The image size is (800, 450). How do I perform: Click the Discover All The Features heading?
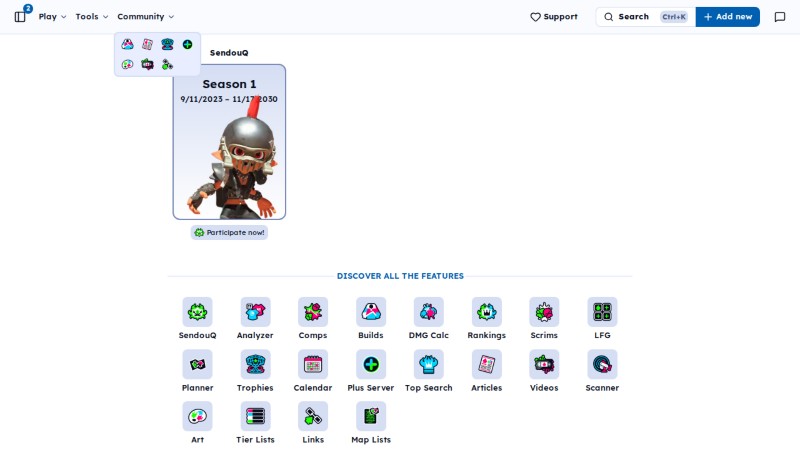(x=400, y=276)
